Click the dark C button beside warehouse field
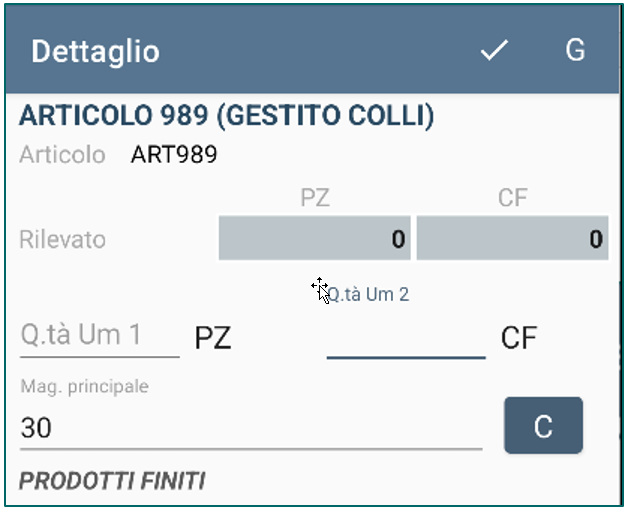Image resolution: width=632 pixels, height=513 pixels. point(543,426)
